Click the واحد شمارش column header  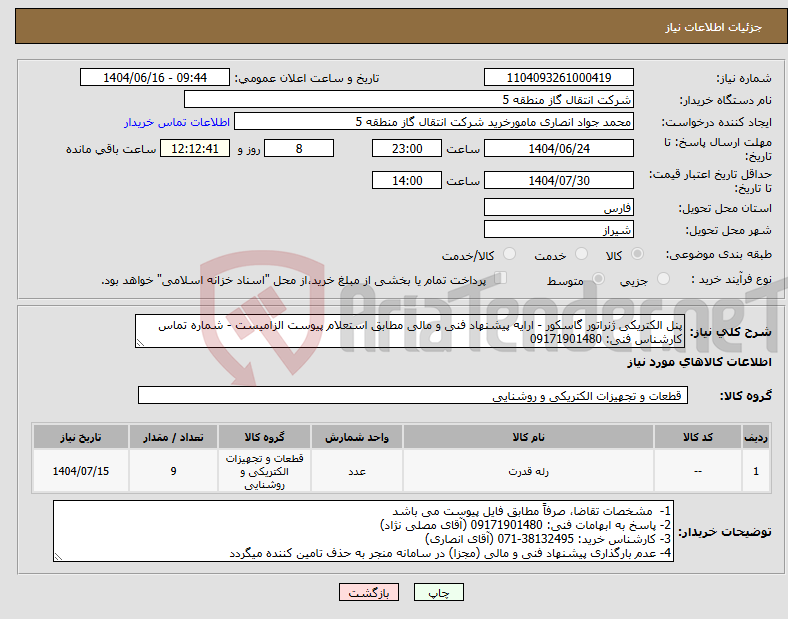pos(357,437)
